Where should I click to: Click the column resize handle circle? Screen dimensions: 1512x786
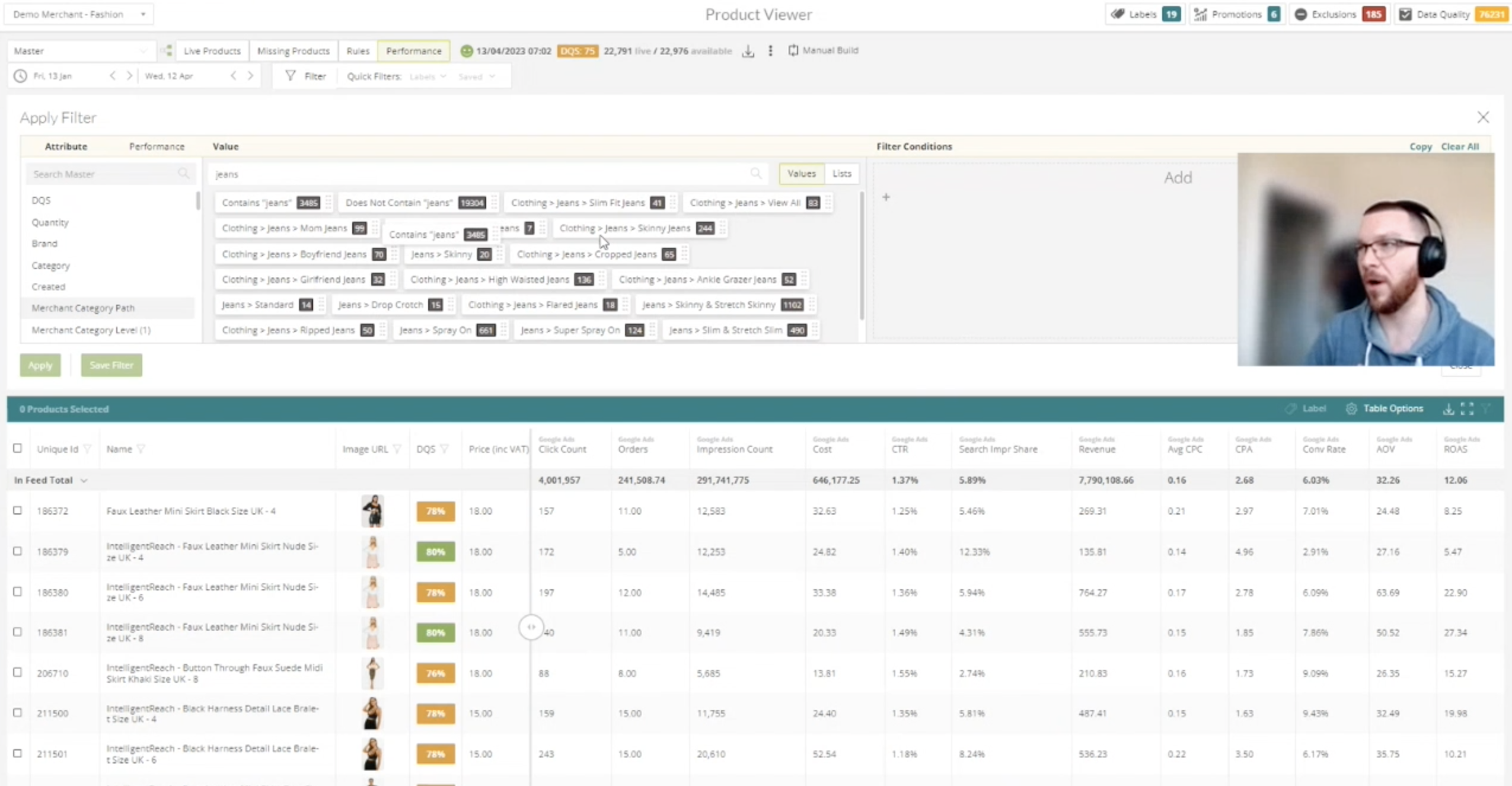[x=531, y=627]
